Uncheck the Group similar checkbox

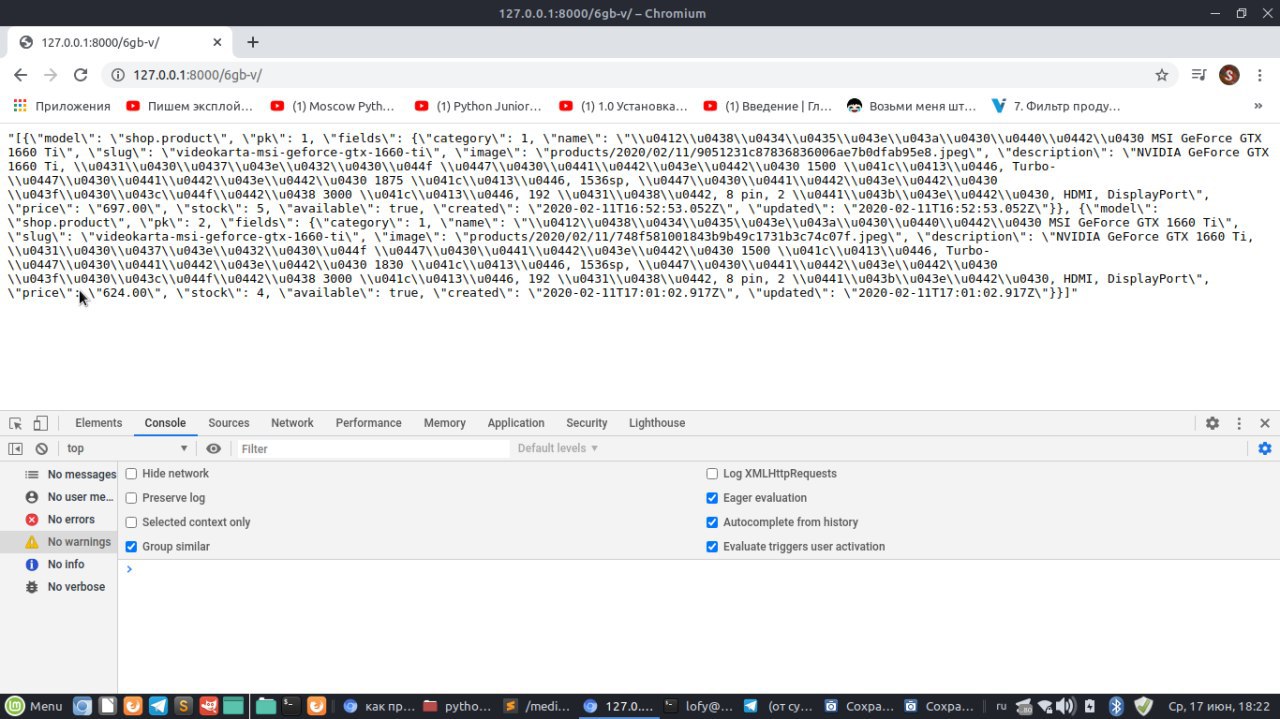click(x=131, y=547)
